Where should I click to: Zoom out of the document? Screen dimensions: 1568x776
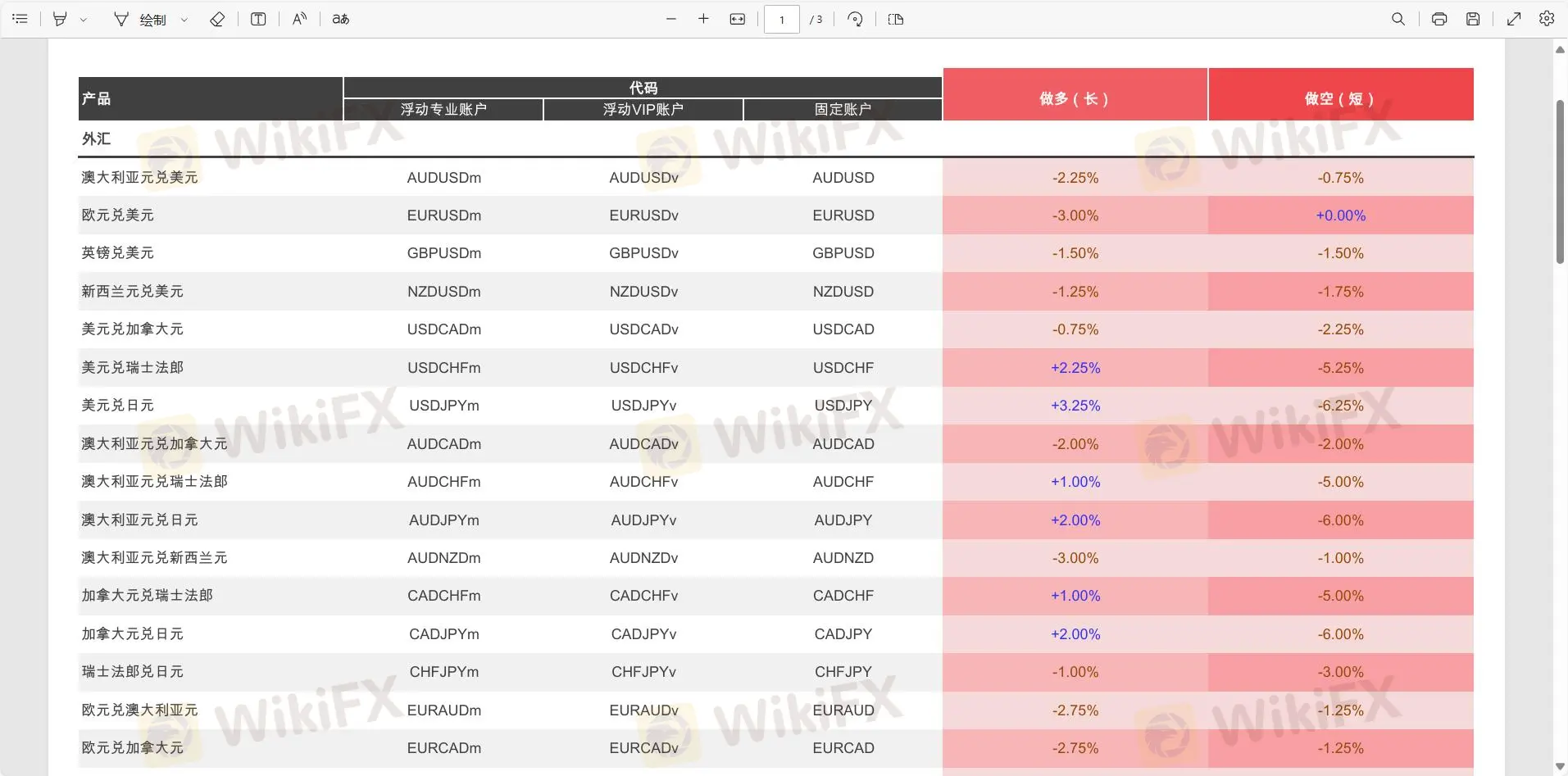(x=670, y=19)
